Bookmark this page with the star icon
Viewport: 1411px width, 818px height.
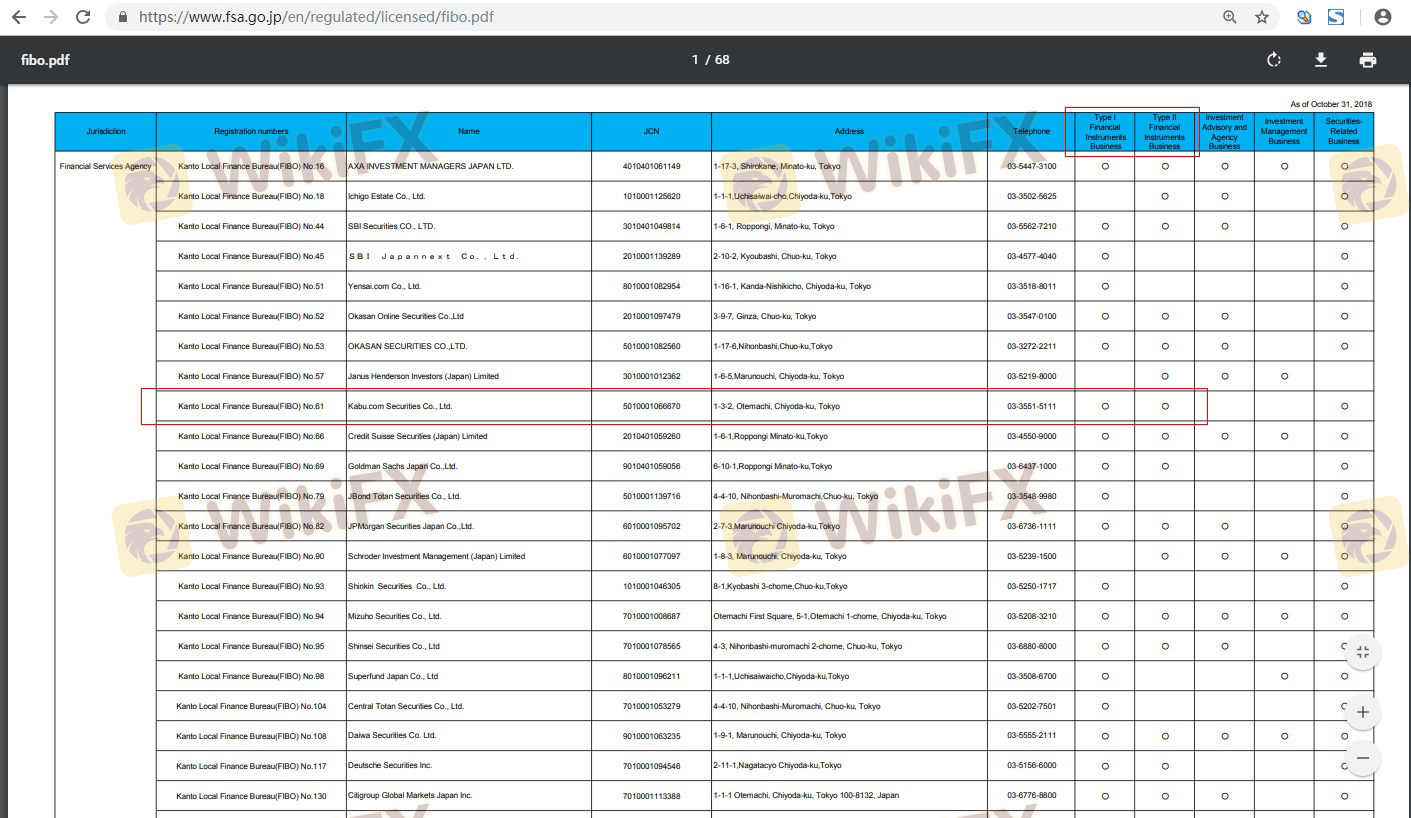click(x=1262, y=17)
